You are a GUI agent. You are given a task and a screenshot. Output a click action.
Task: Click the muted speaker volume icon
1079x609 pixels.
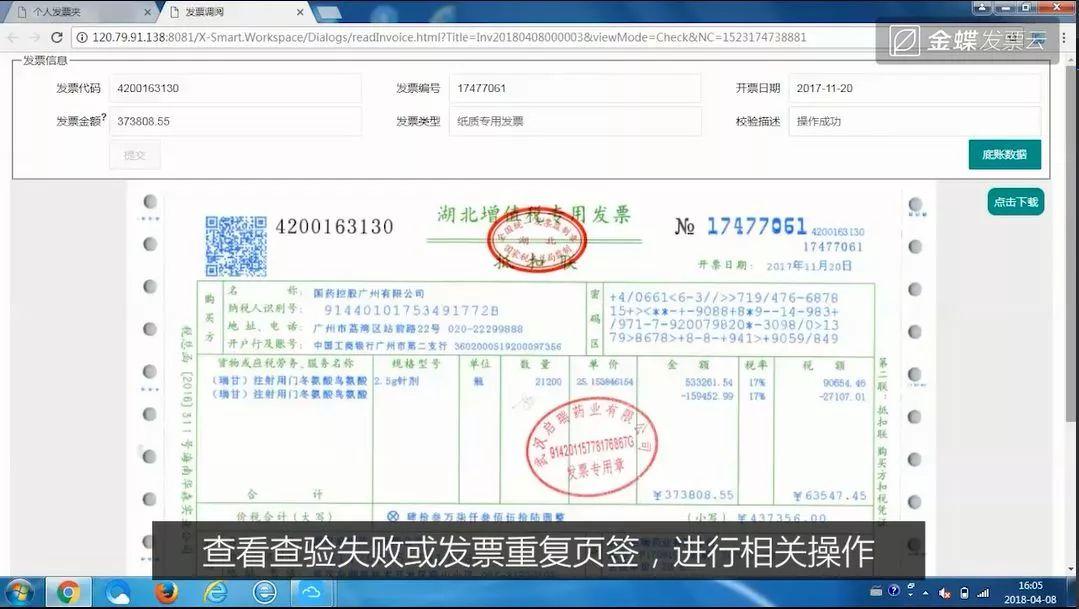(945, 592)
